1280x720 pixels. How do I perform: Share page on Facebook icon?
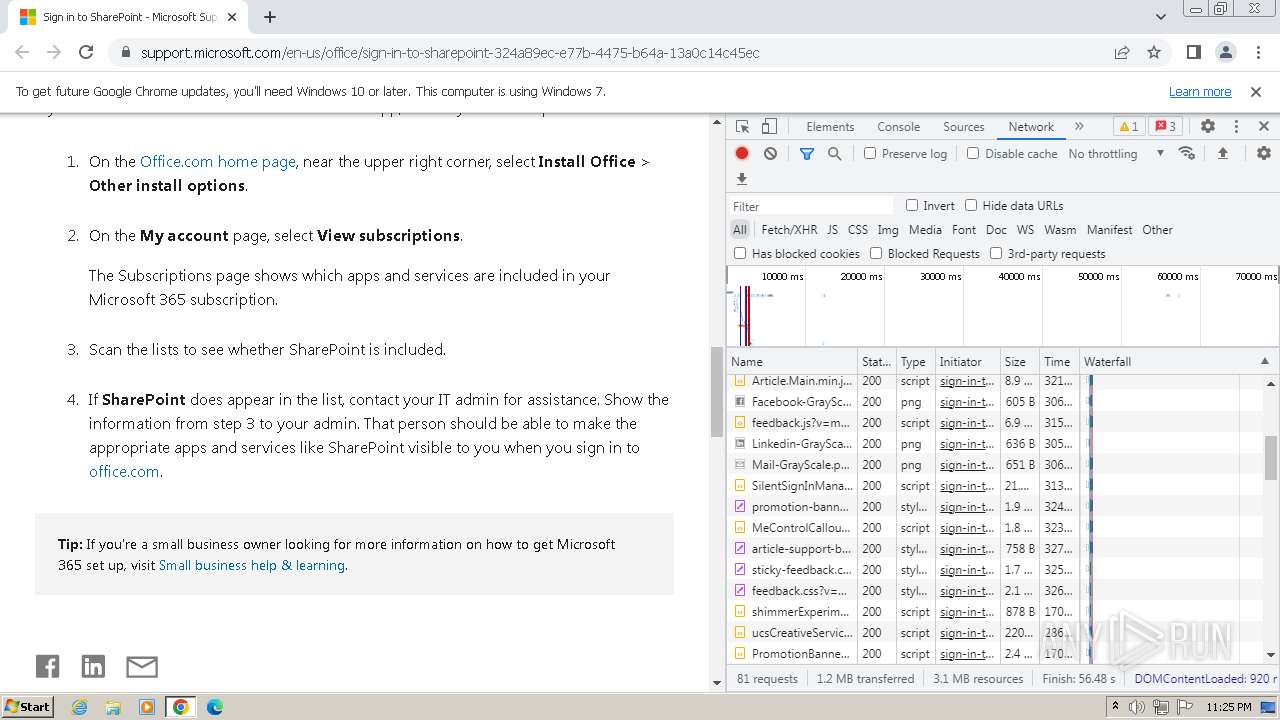click(x=47, y=667)
